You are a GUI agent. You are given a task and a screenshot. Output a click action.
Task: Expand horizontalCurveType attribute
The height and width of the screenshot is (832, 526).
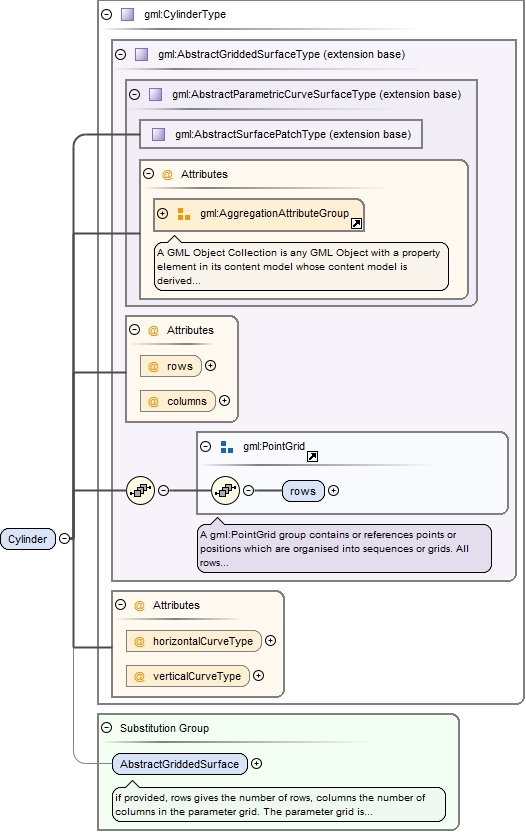270,640
